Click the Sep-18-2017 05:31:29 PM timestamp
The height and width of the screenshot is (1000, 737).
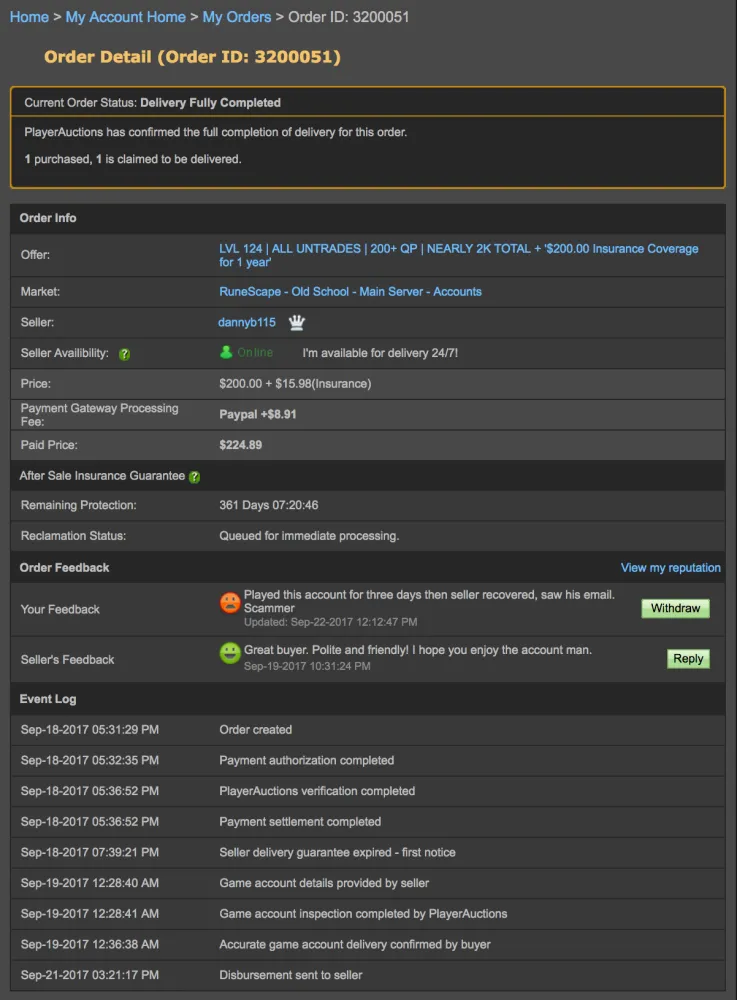90,730
